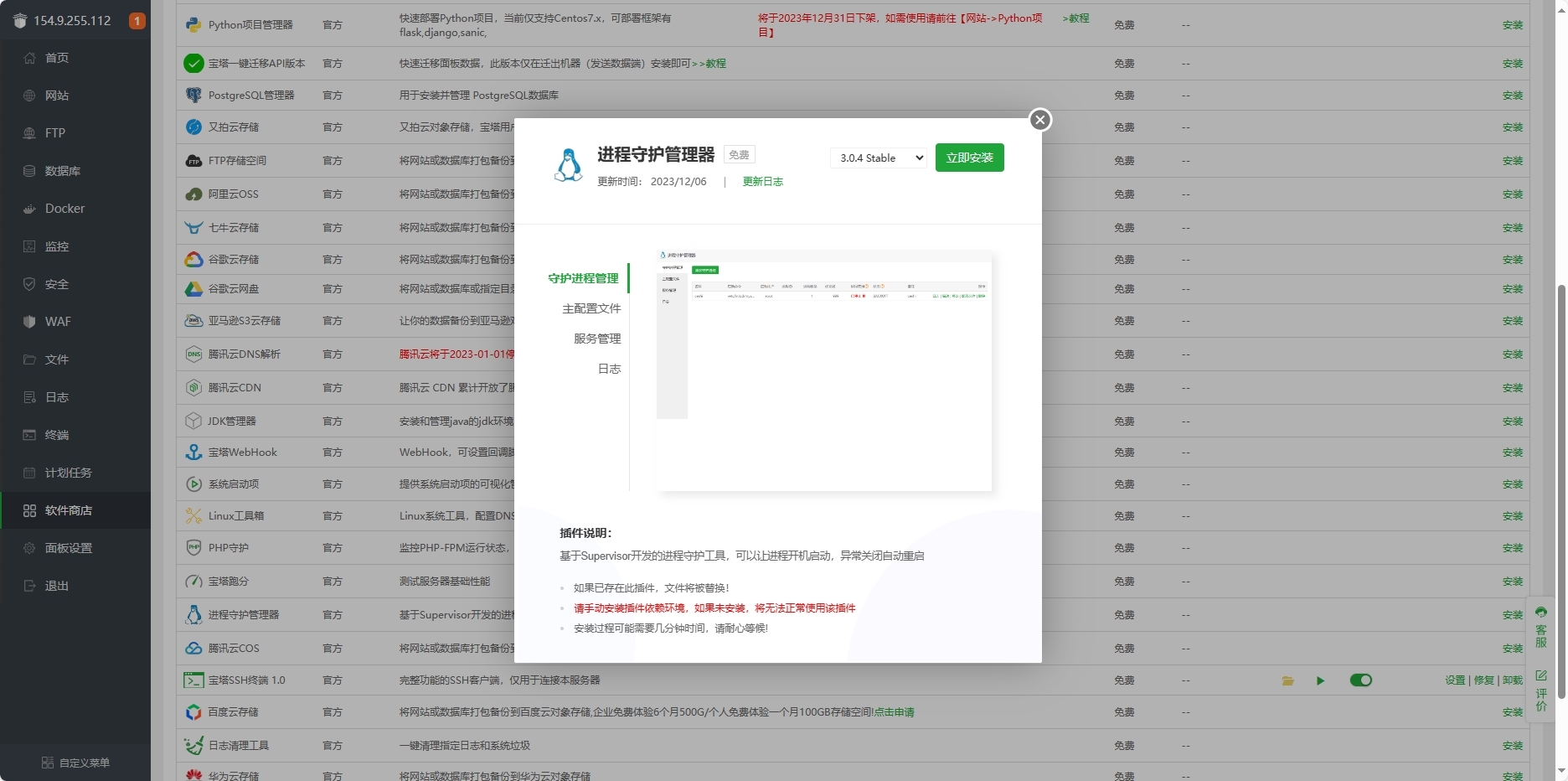This screenshot has width=1568, height=781.
Task: Click the green 立即安装 button
Action: point(969,158)
